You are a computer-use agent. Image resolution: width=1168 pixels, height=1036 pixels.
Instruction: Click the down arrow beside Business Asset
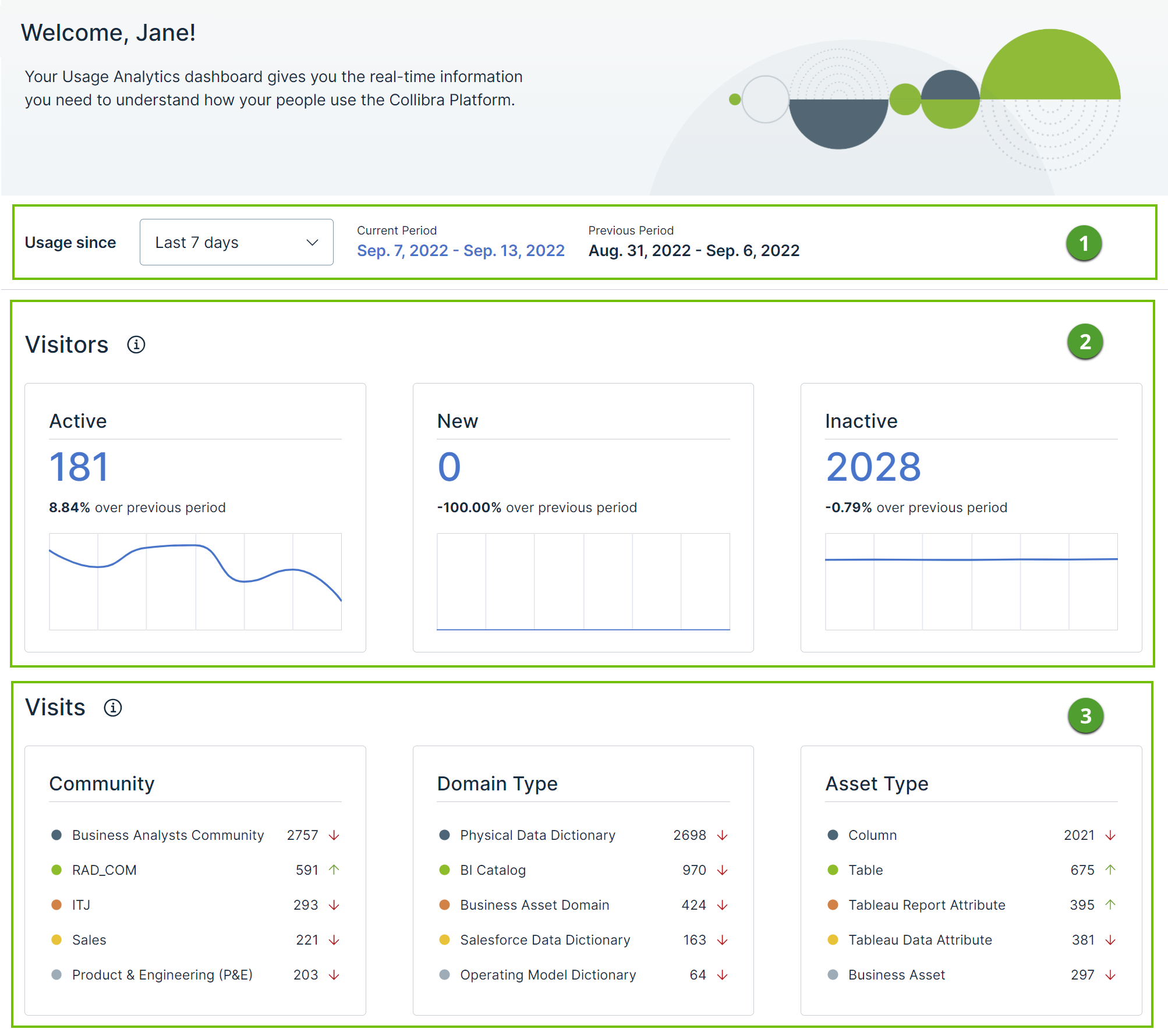click(x=1110, y=974)
